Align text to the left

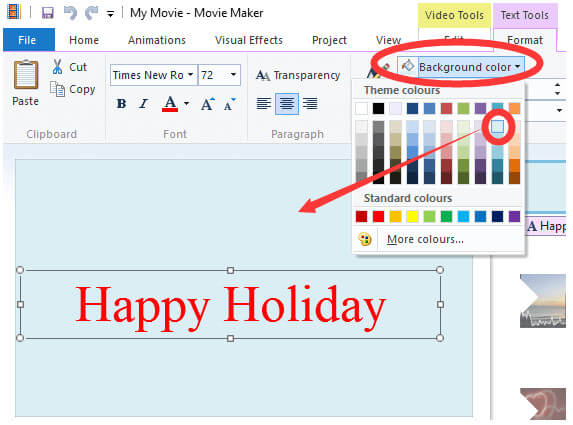(263, 104)
